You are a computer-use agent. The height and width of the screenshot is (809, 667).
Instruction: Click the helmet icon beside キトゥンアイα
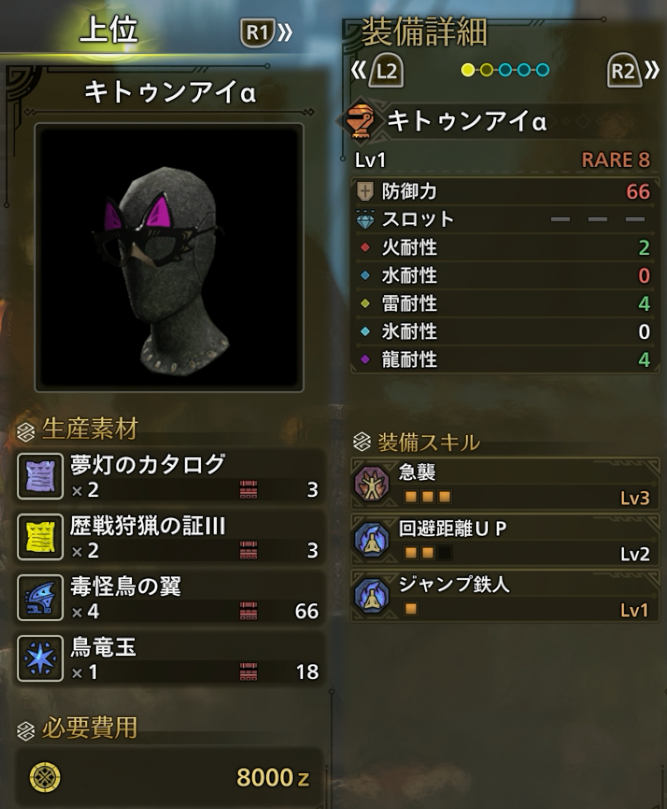coord(360,121)
